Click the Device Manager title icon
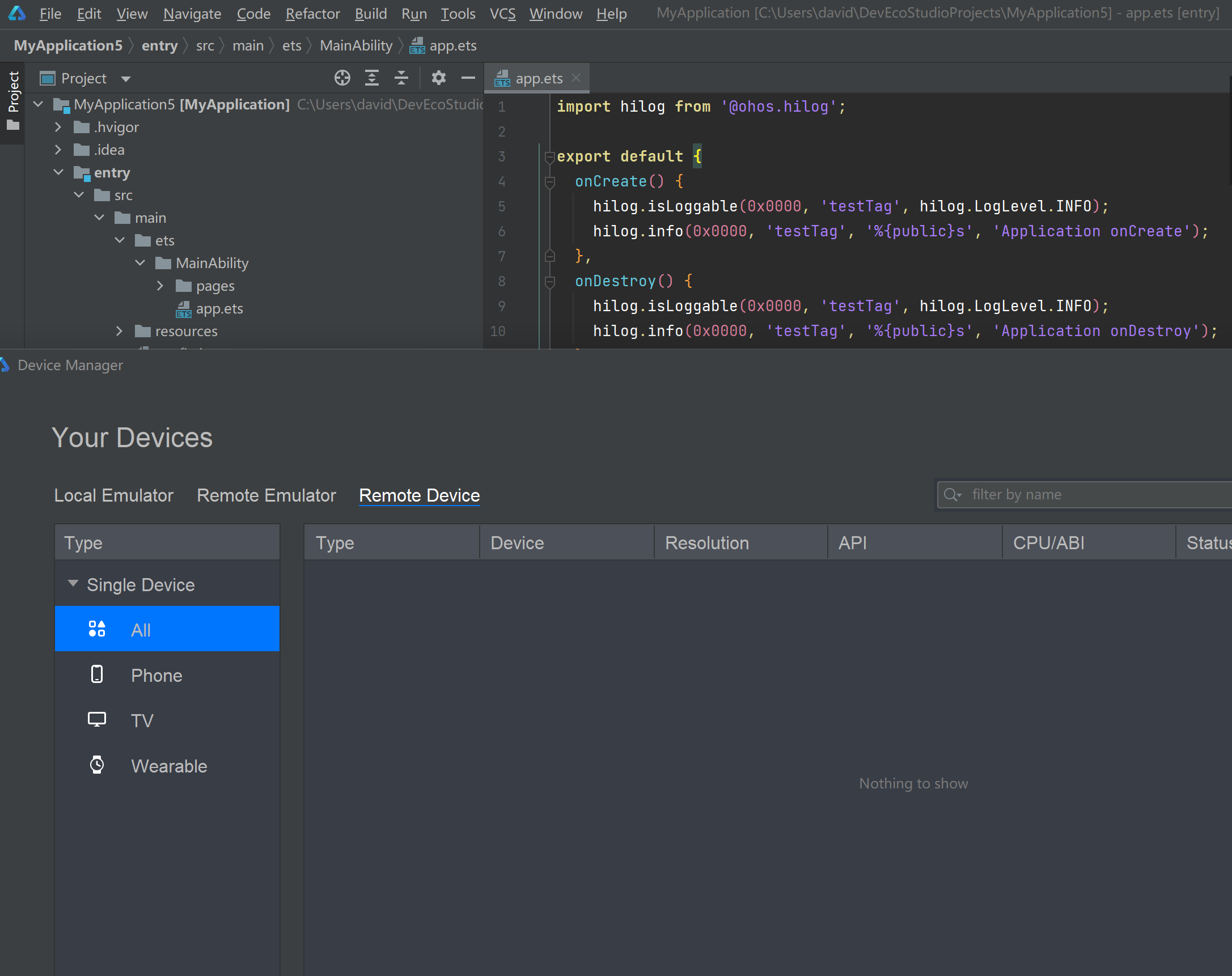The height and width of the screenshot is (976, 1232). click(5, 365)
